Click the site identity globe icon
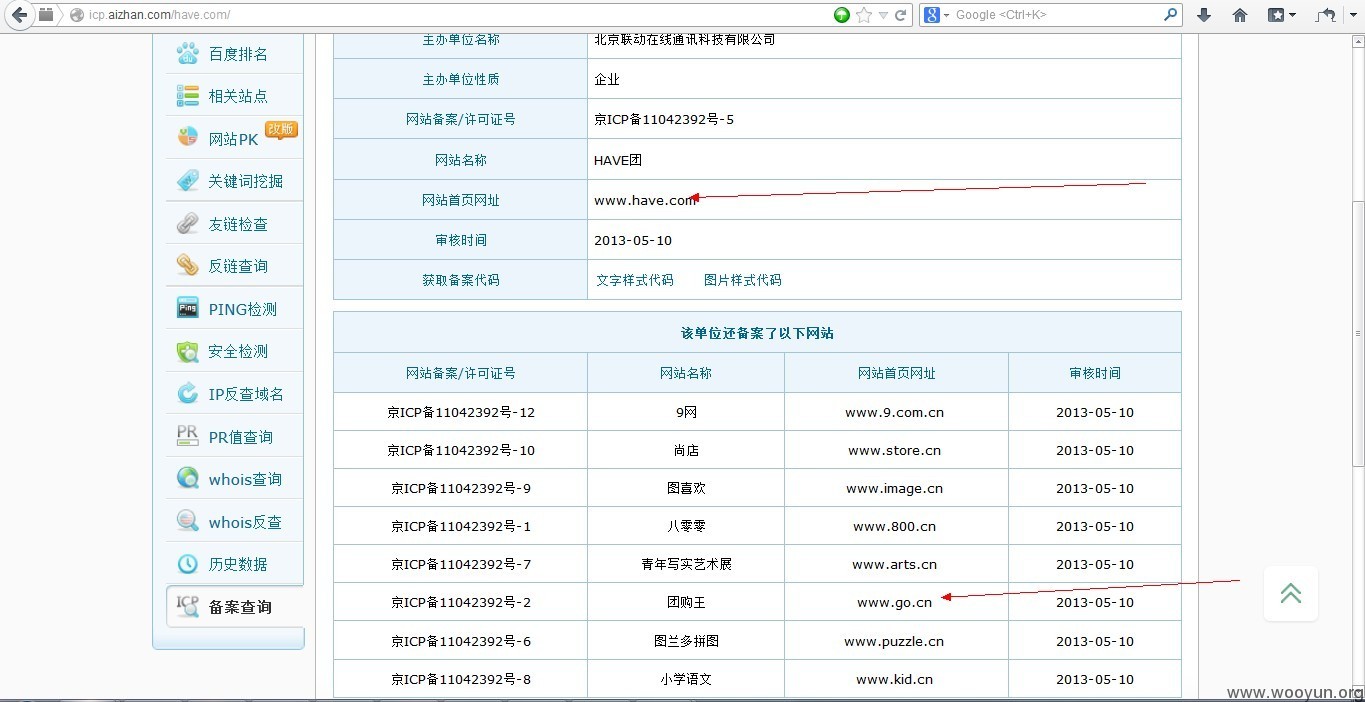Screen dimensions: 1365x702 (x=76, y=15)
